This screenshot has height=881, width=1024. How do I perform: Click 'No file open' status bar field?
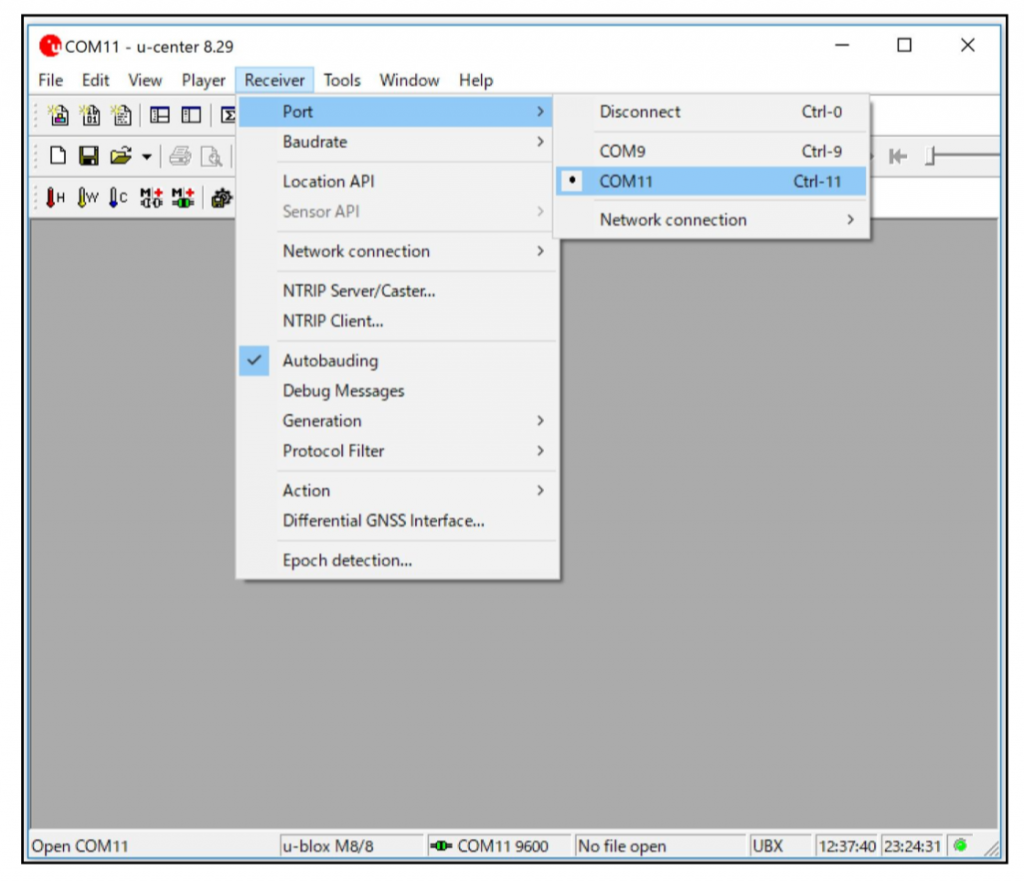click(660, 846)
